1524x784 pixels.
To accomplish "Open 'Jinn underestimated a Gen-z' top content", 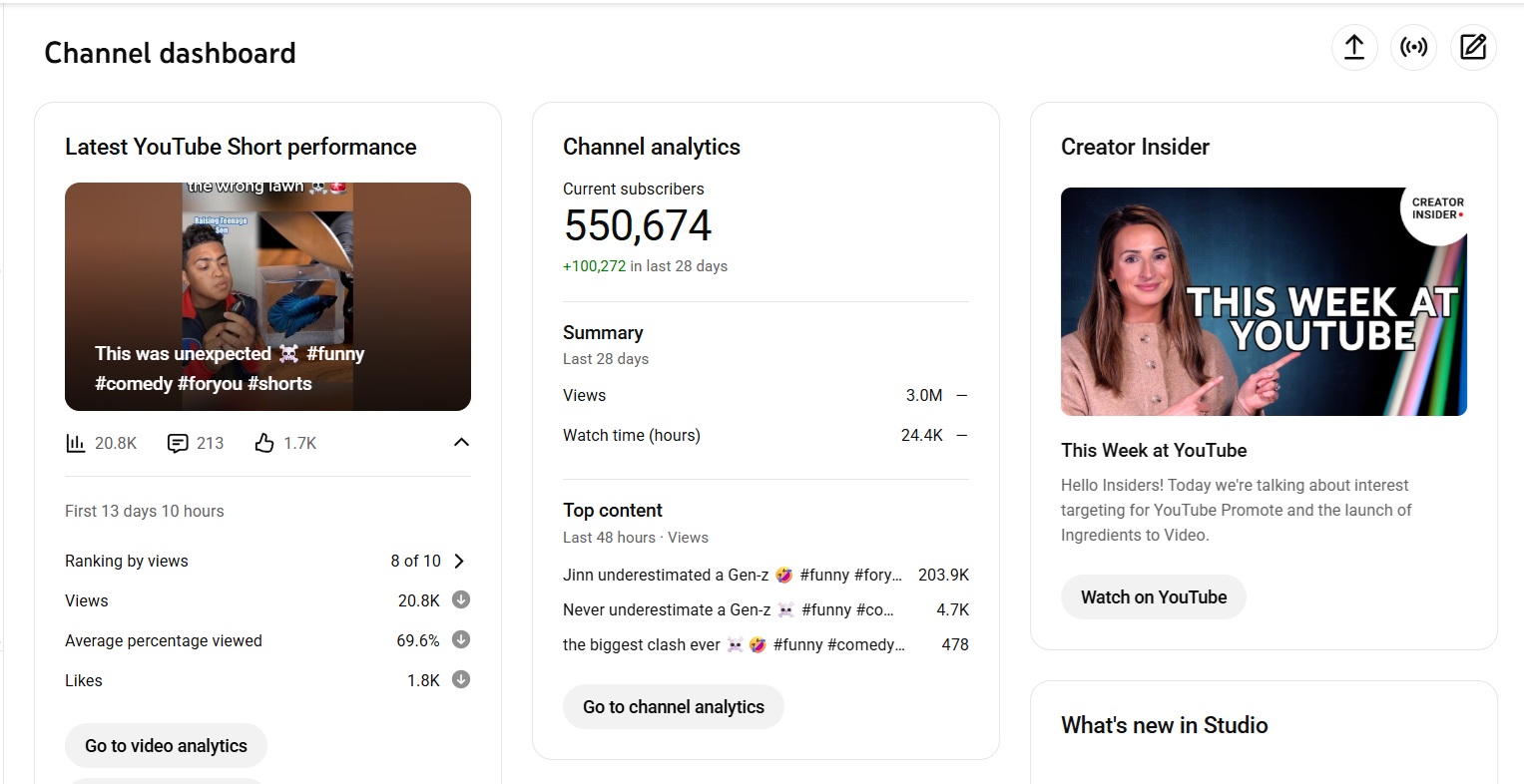I will [732, 575].
